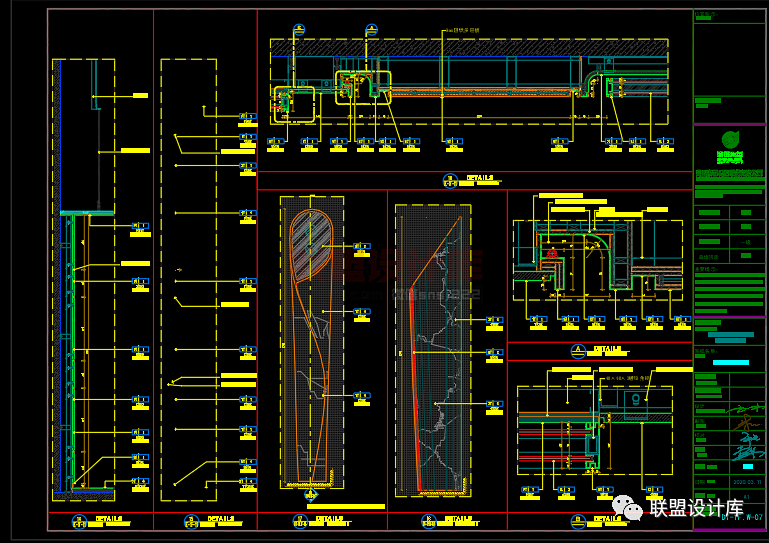Screen dimensions: 769x543
Task: Click the DETAILS A circle marker
Action: pyautogui.click(x=578, y=350)
